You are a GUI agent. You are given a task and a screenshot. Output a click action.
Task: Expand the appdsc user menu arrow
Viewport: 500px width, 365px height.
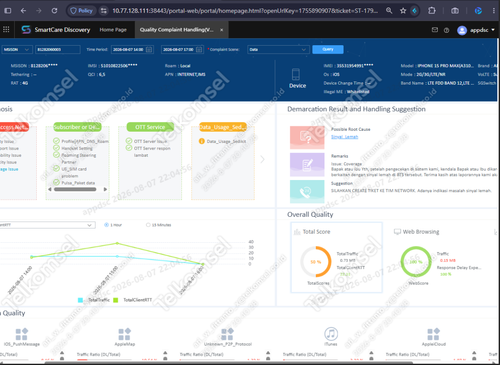(x=493, y=30)
